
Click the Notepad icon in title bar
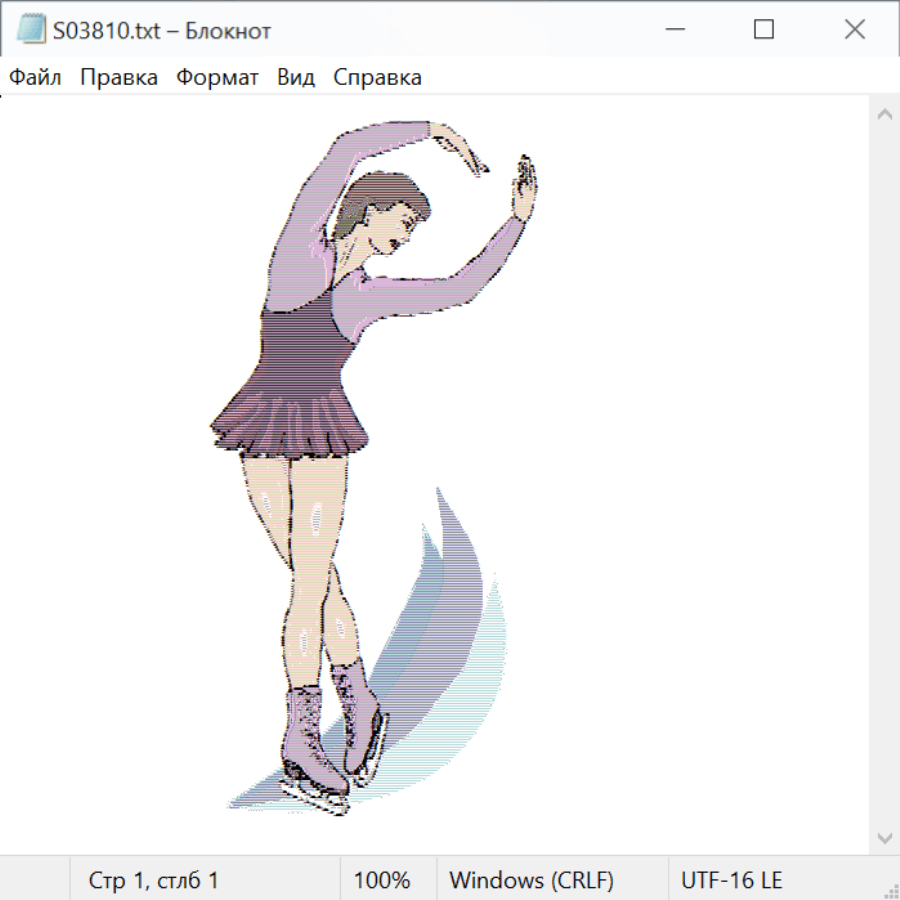pos(31,30)
